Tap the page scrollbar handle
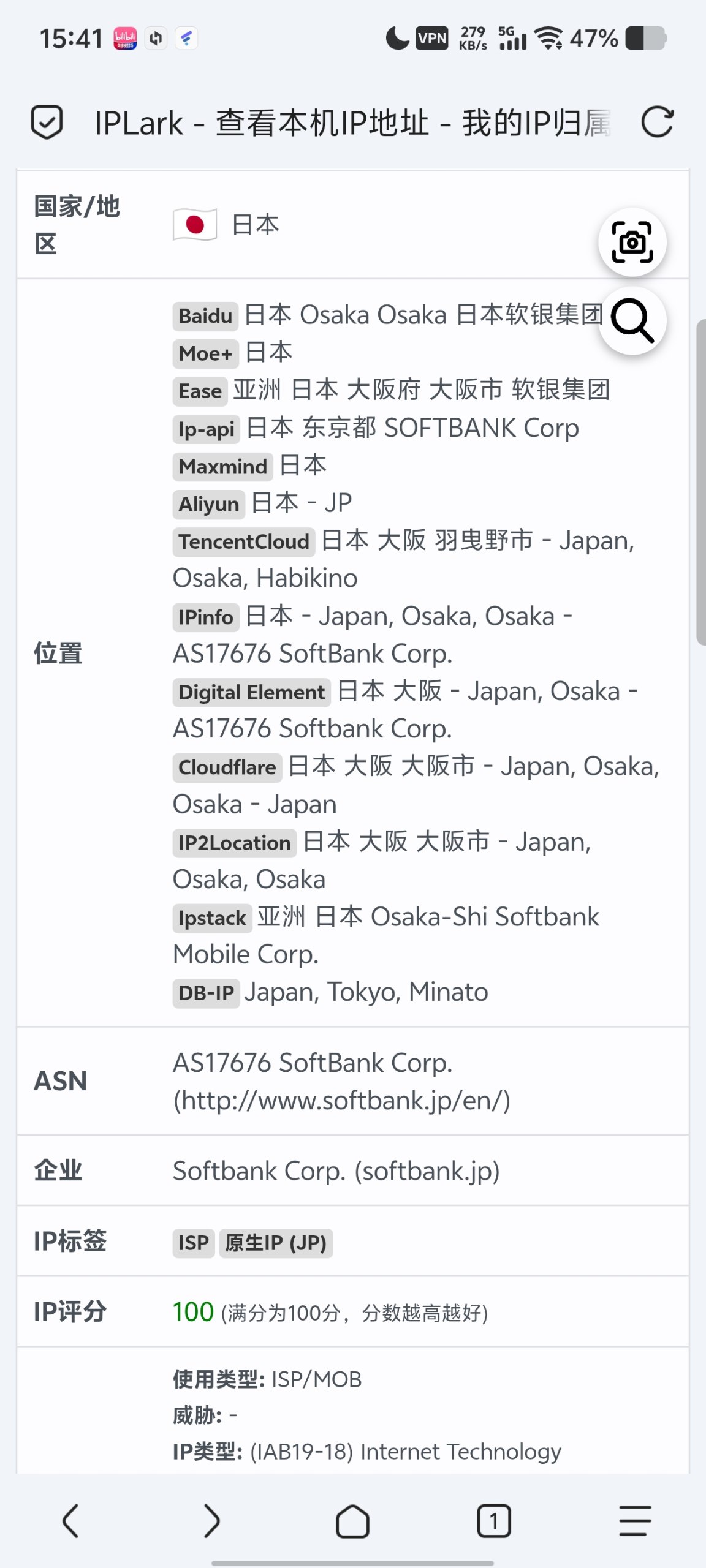This screenshot has height=1568, width=706. (700, 481)
